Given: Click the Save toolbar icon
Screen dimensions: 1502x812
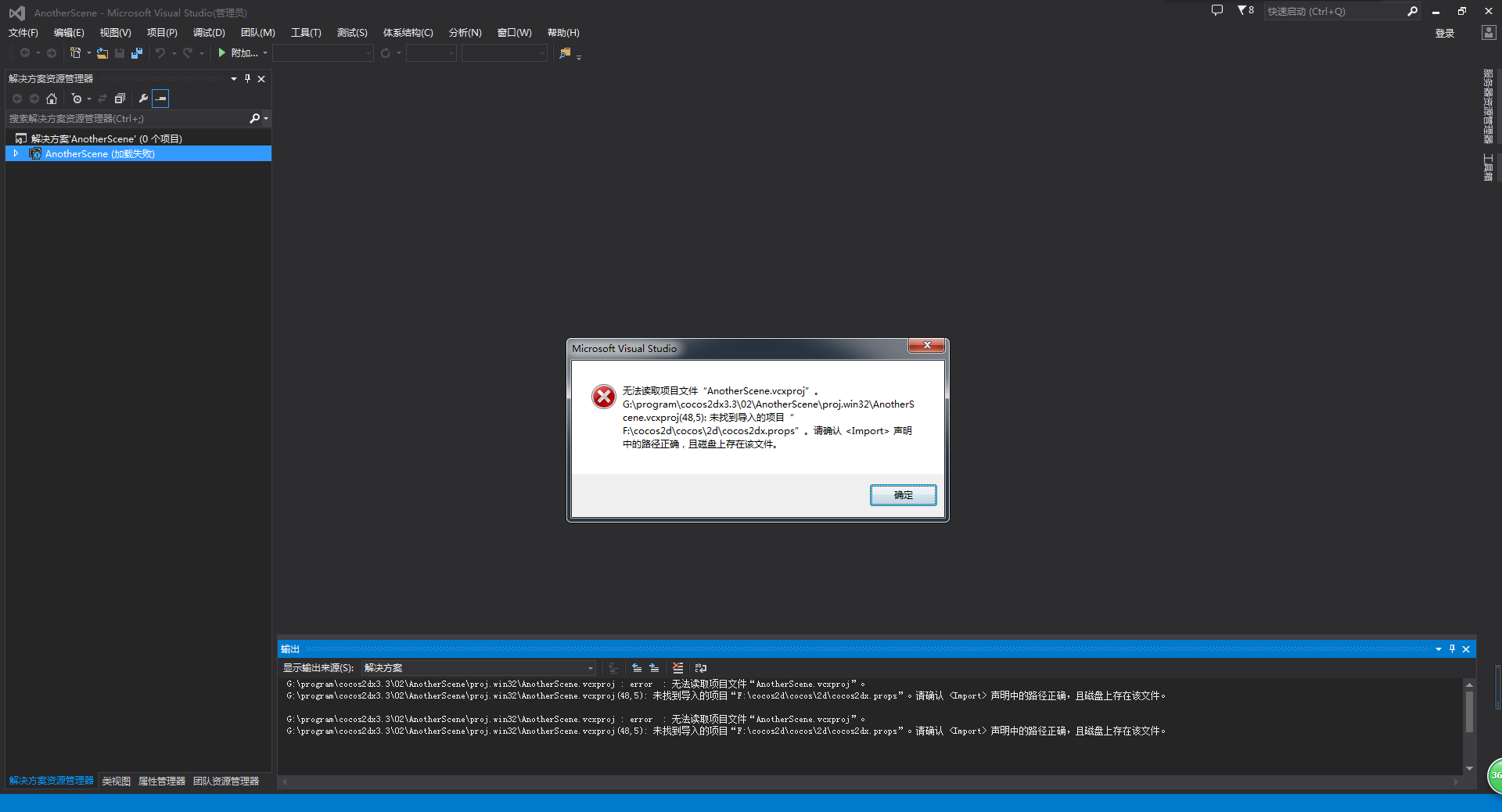Looking at the screenshot, I should coord(120,53).
